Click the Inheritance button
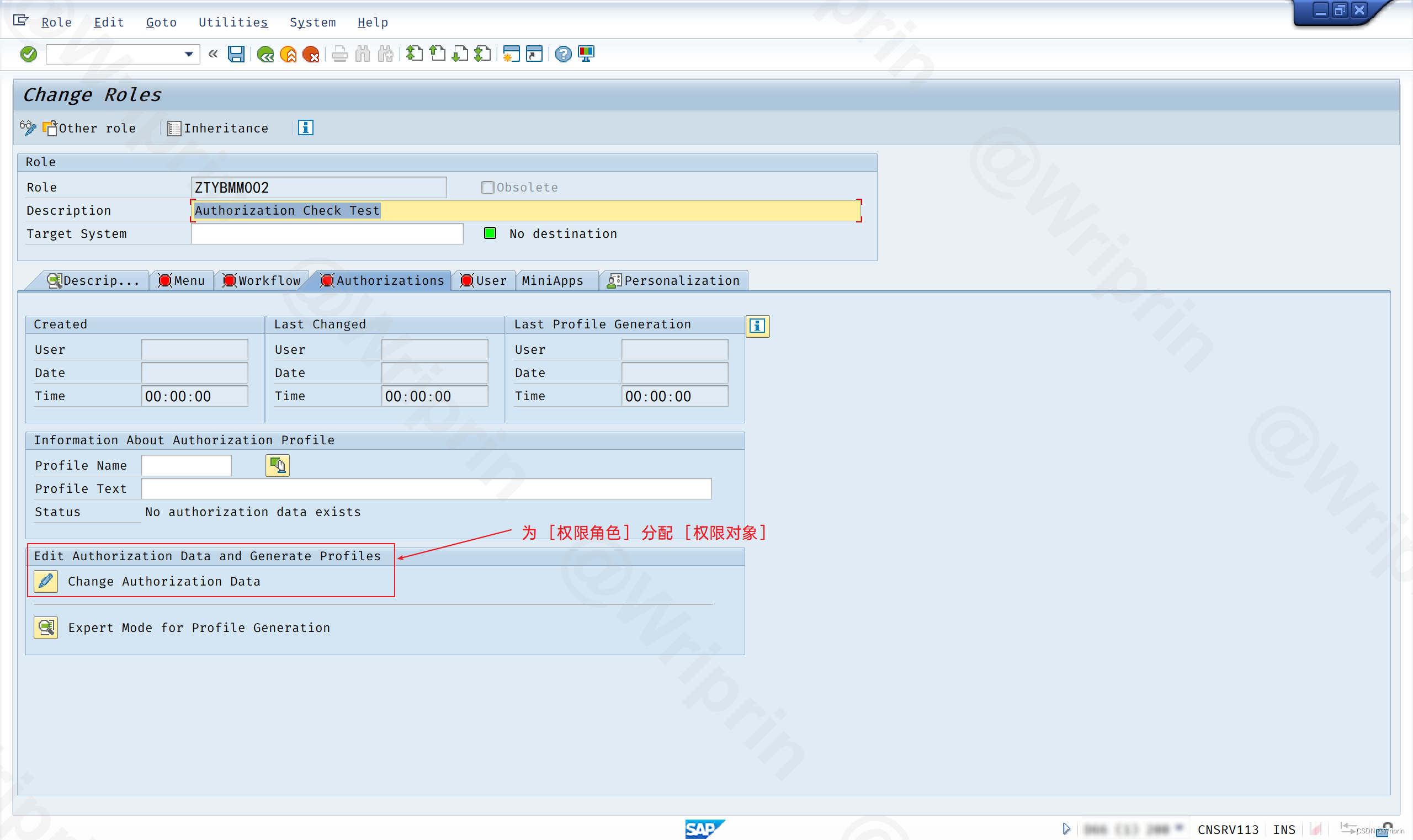Screen dimensions: 1413x840 click(x=219, y=129)
